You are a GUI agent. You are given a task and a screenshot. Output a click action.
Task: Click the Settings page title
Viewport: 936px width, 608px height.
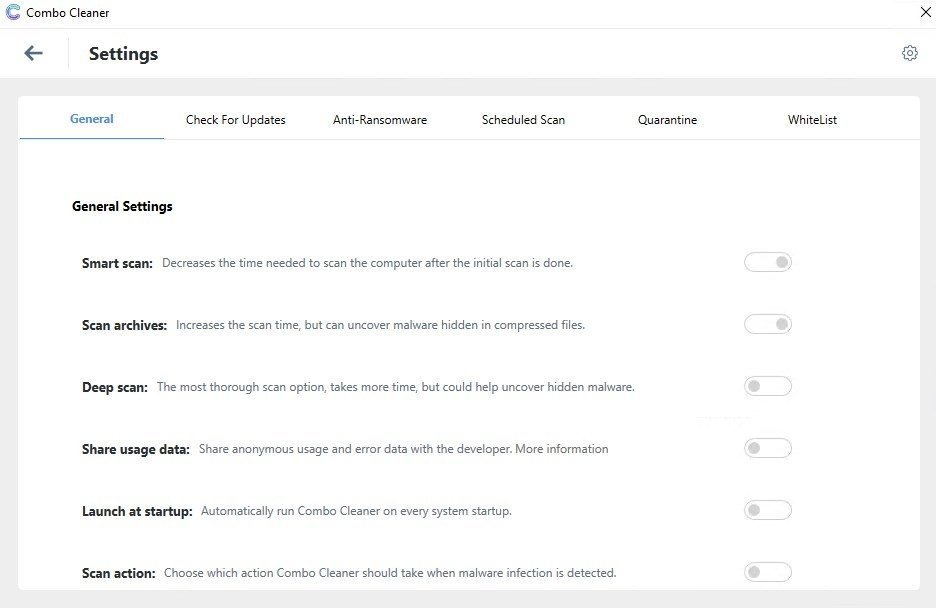(124, 54)
